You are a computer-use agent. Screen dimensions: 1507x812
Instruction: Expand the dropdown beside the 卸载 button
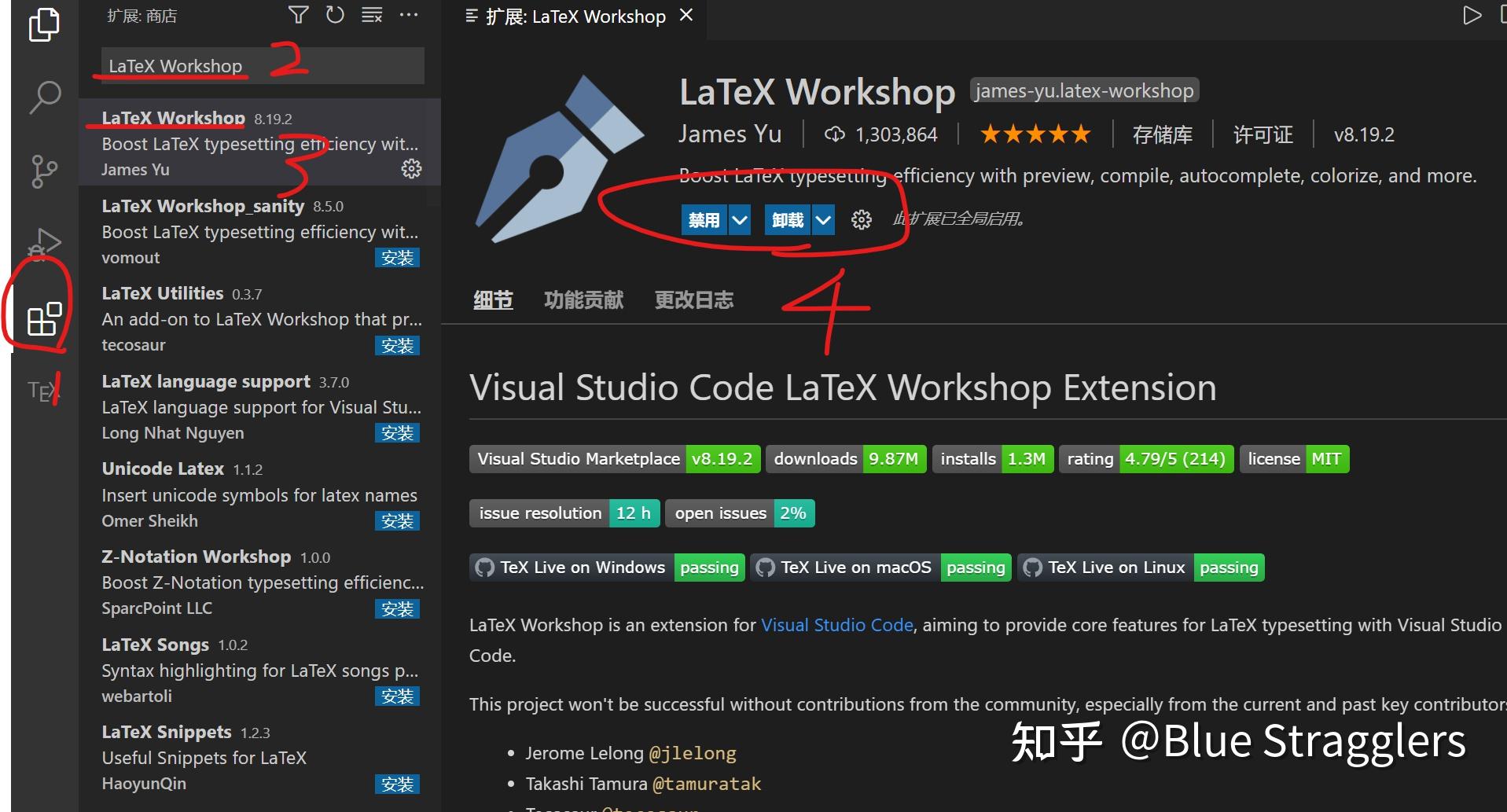coord(822,219)
